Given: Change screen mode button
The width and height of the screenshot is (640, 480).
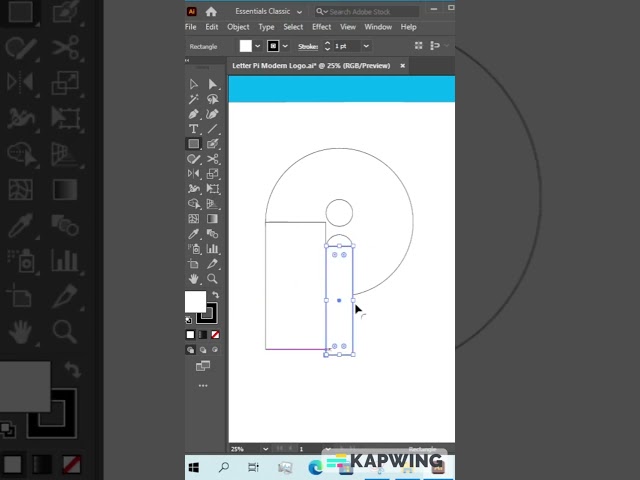Looking at the screenshot, I should point(203,366).
